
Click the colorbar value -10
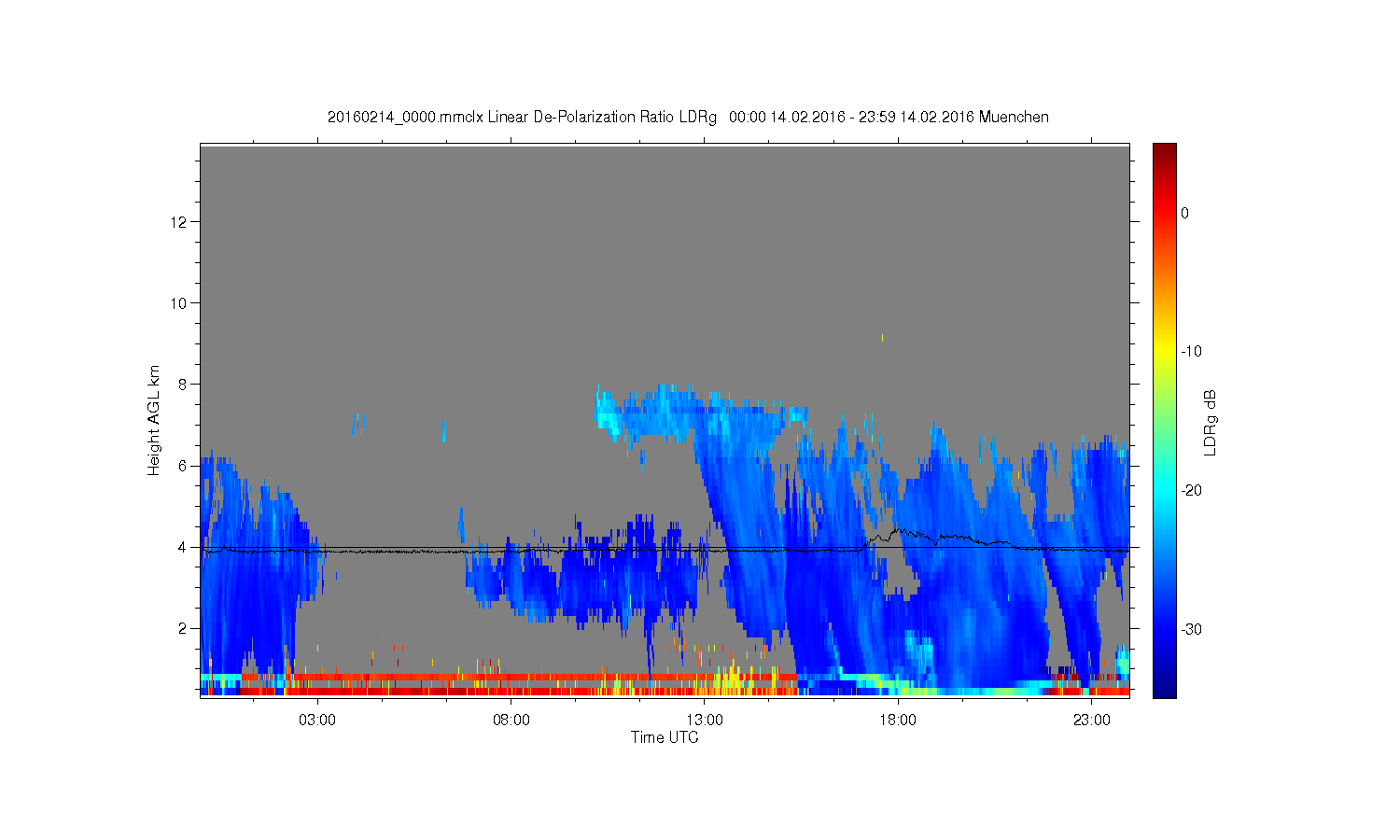pyautogui.click(x=1191, y=352)
